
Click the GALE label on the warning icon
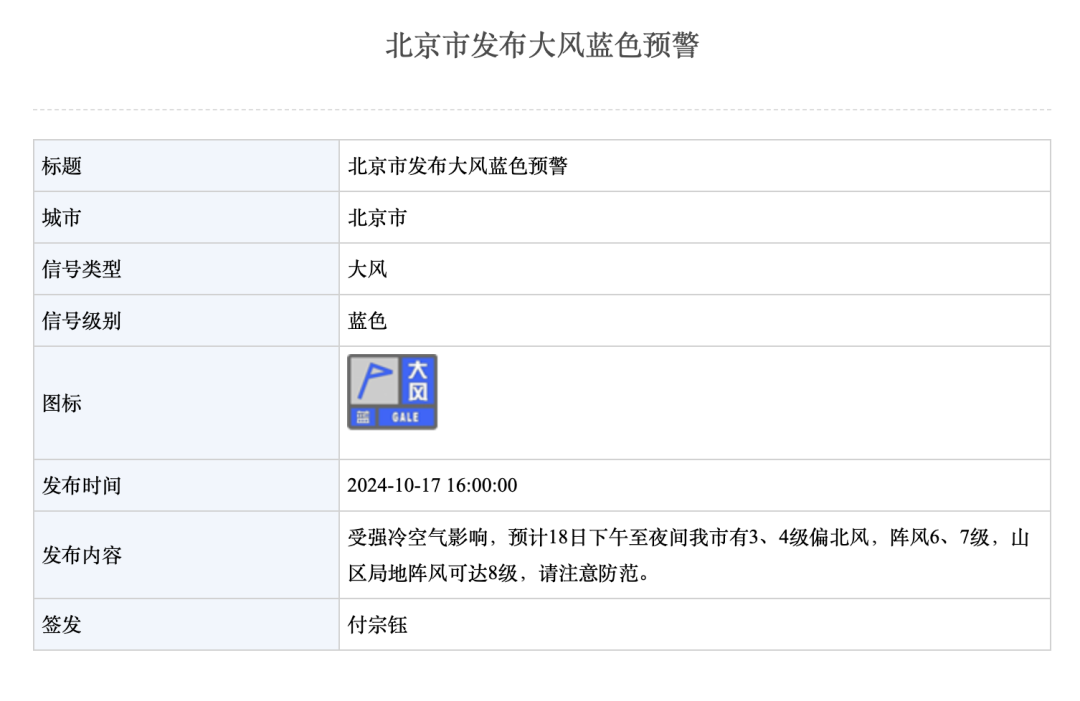405,417
